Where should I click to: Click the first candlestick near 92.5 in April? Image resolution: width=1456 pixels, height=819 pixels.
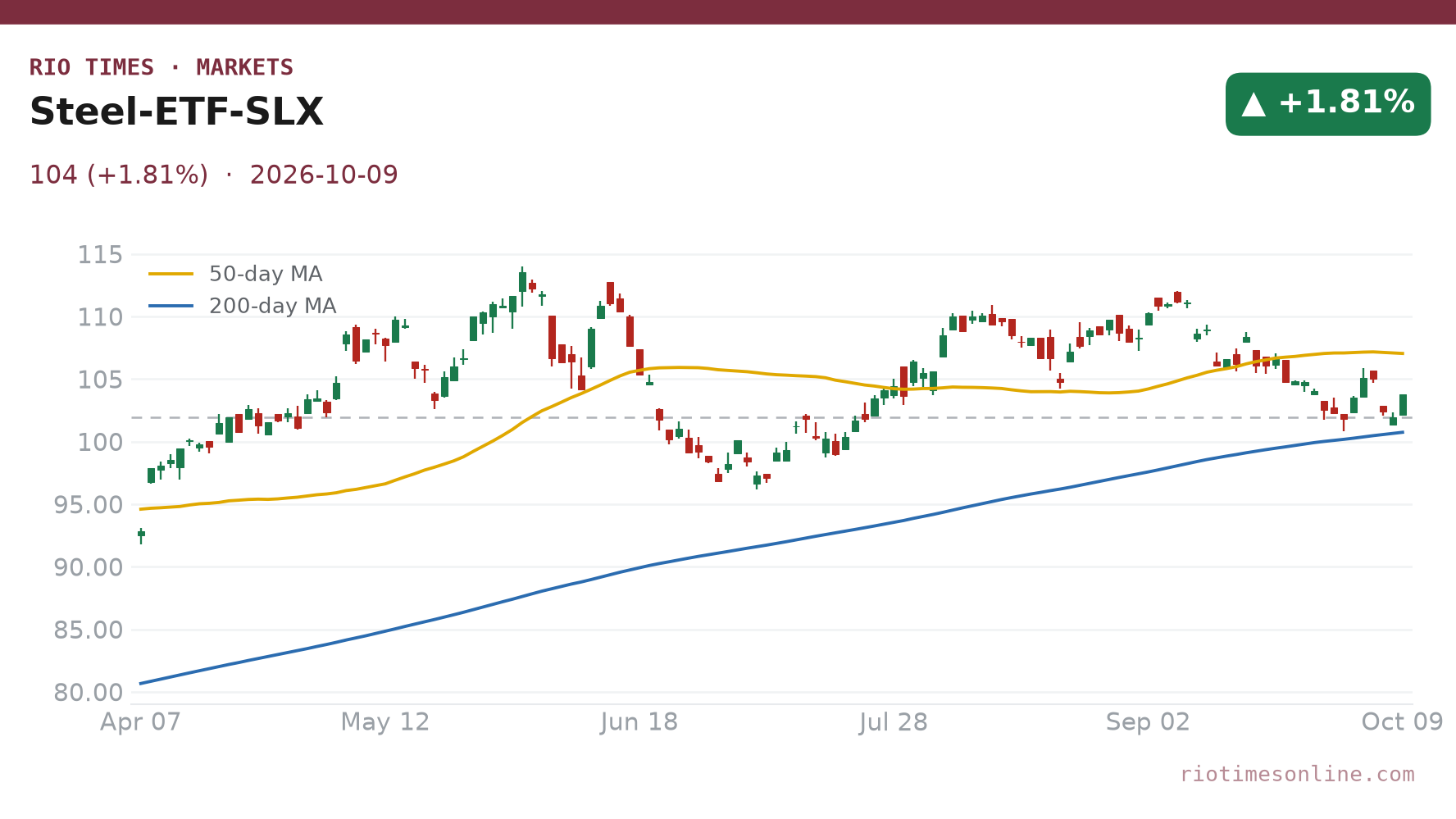(x=141, y=535)
